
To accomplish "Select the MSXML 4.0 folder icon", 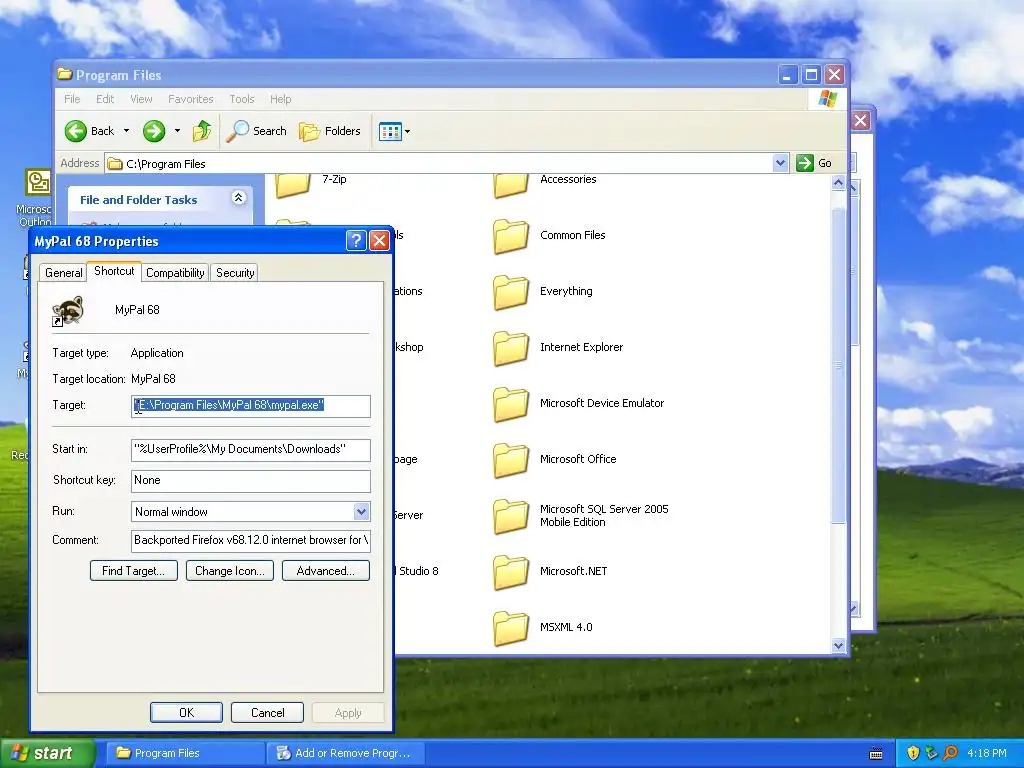I will 511,628.
